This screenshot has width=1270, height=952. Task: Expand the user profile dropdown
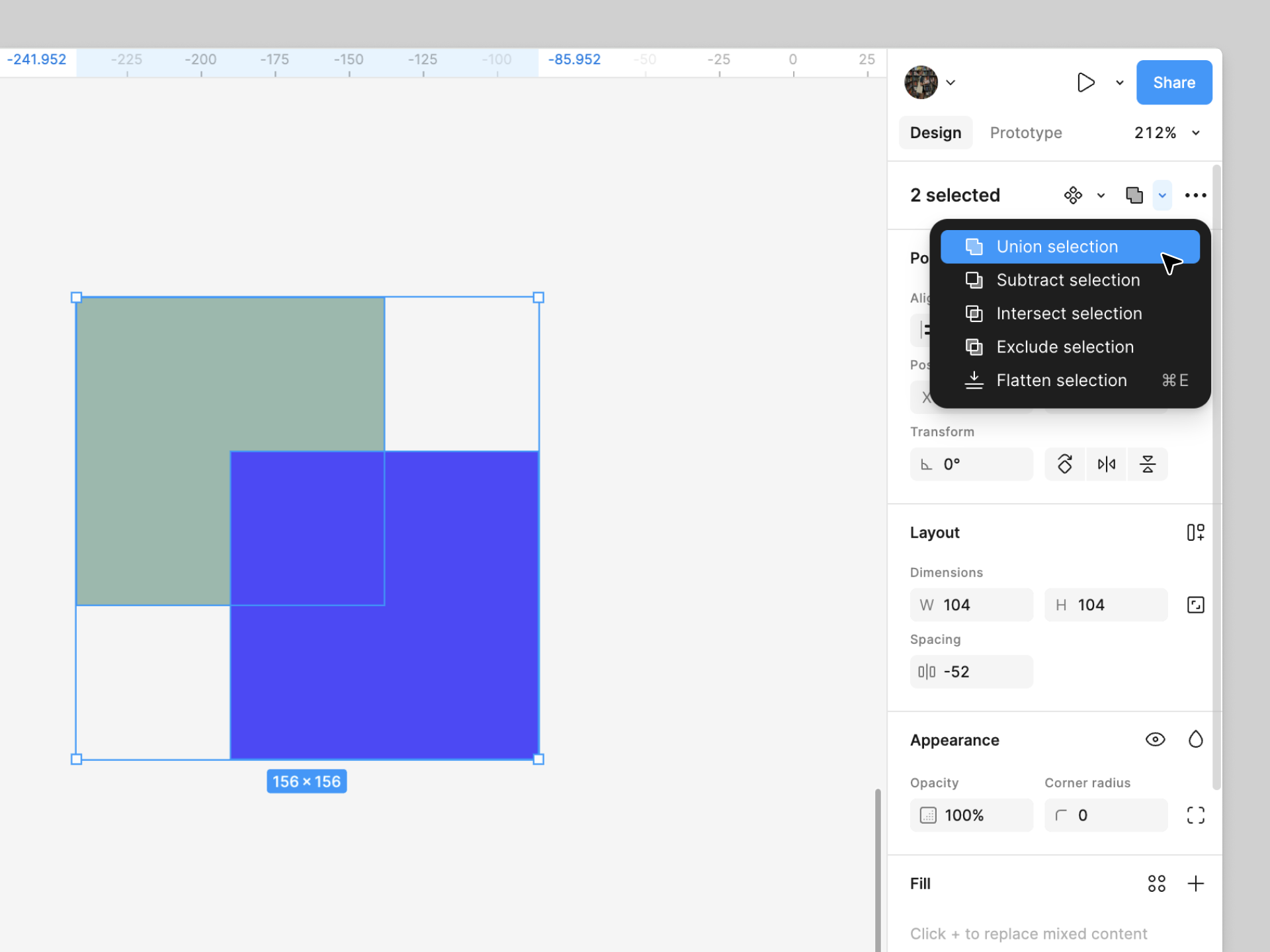click(950, 82)
